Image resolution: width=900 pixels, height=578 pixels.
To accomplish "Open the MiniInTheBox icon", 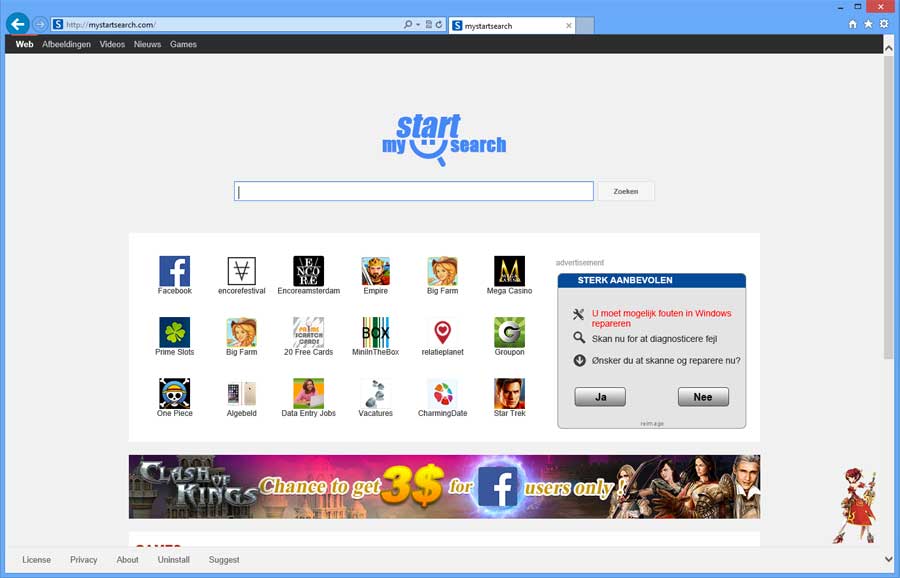I will point(375,332).
